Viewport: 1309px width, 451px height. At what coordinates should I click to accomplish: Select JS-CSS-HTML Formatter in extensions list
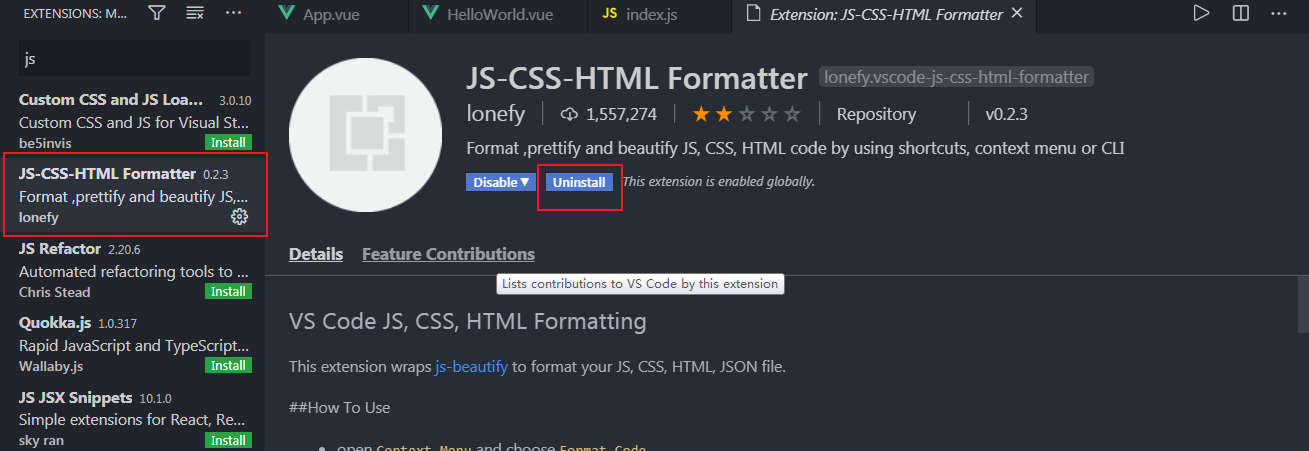click(134, 195)
